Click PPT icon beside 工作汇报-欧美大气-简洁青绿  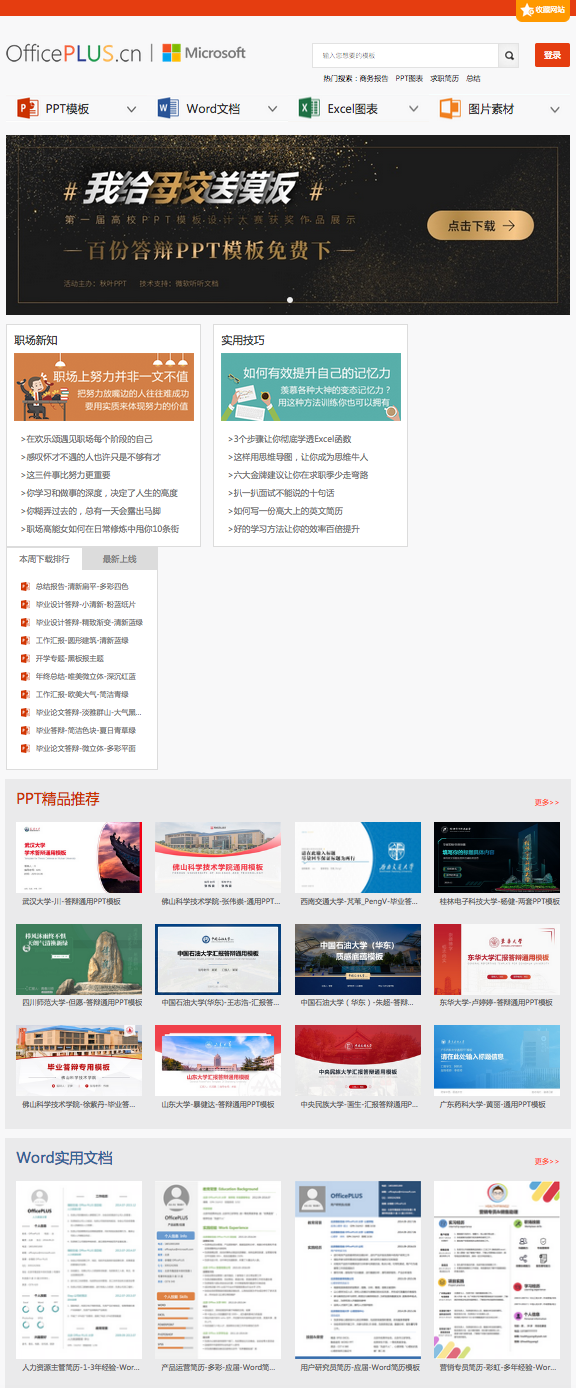[26, 695]
